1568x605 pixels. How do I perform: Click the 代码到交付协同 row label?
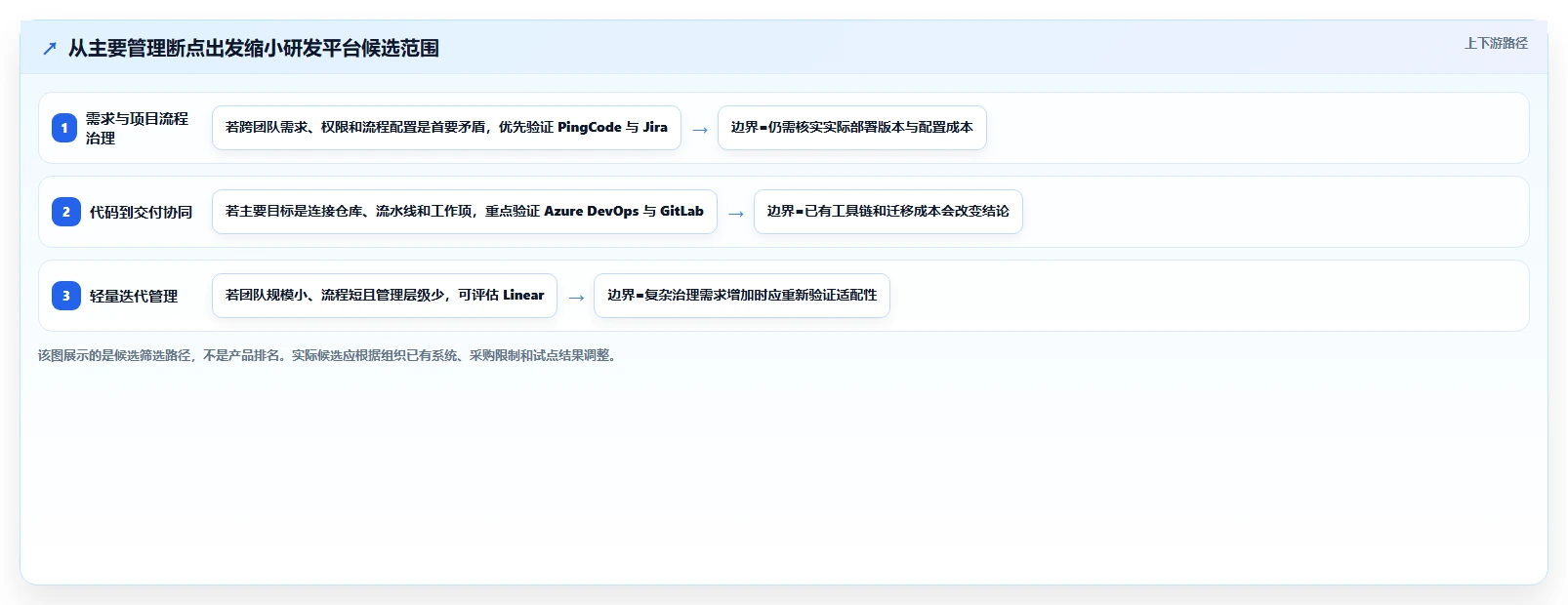[141, 212]
